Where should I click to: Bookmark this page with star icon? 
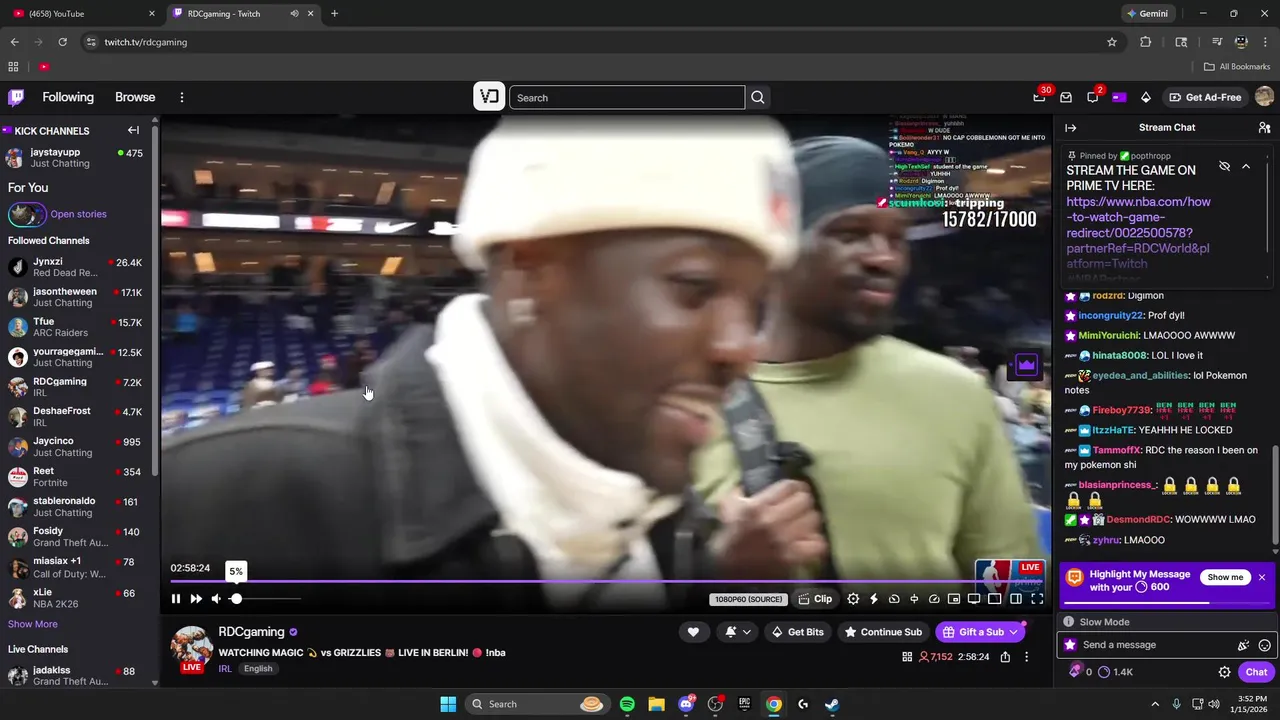pyautogui.click(x=1111, y=42)
